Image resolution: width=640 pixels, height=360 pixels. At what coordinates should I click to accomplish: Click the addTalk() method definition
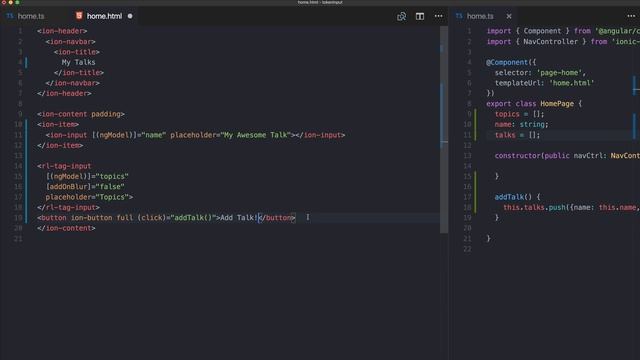(517, 197)
